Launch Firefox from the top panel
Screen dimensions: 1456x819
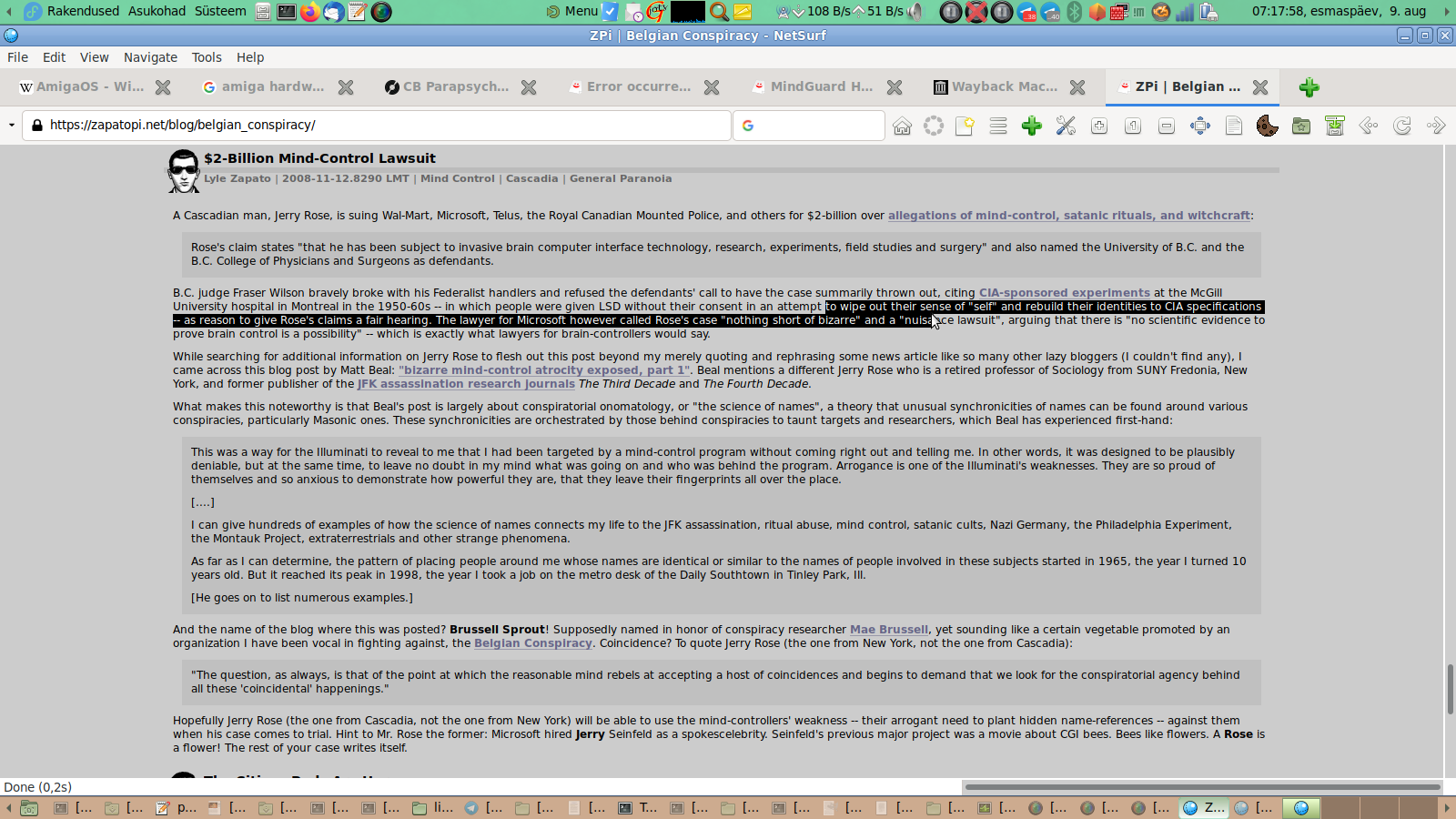click(x=310, y=12)
